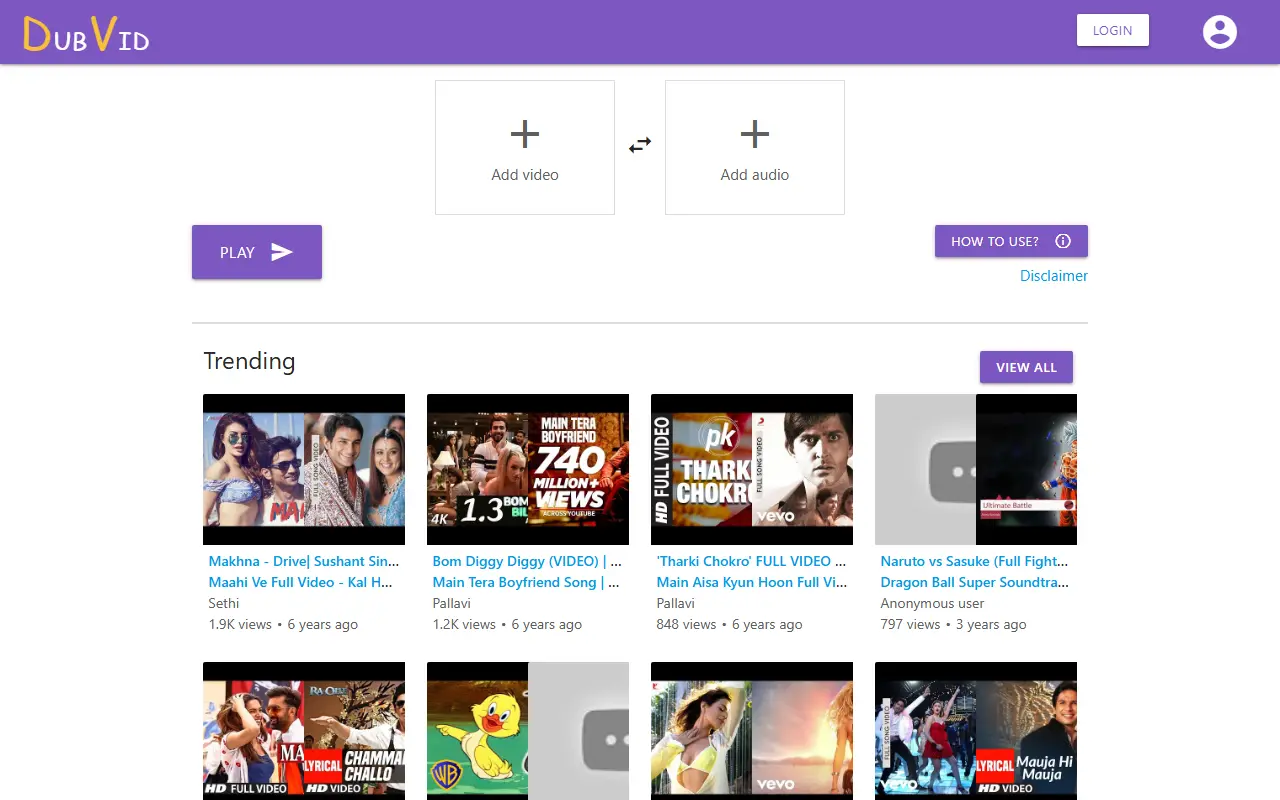Open the Mauja Hi Mauja thumbnail
The width and height of the screenshot is (1280, 800).
point(976,731)
